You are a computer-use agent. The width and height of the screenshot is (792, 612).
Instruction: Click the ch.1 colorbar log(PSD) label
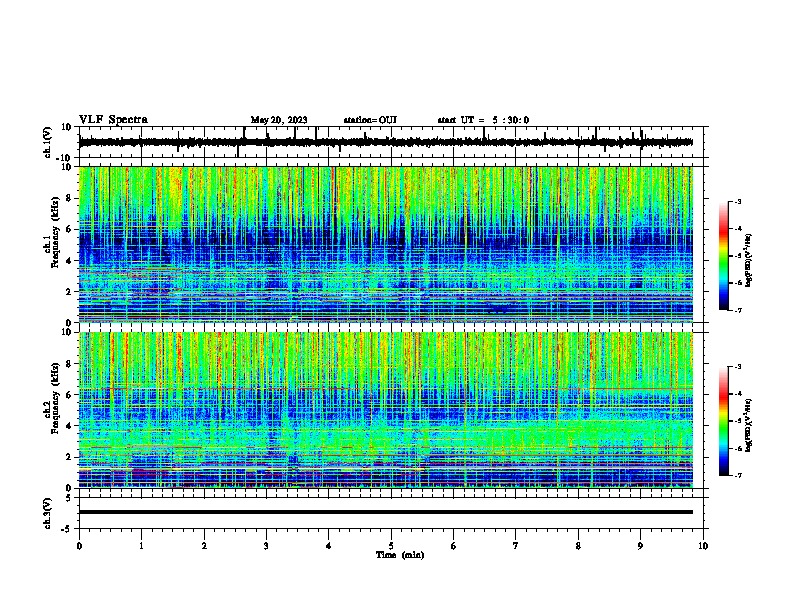[748, 261]
